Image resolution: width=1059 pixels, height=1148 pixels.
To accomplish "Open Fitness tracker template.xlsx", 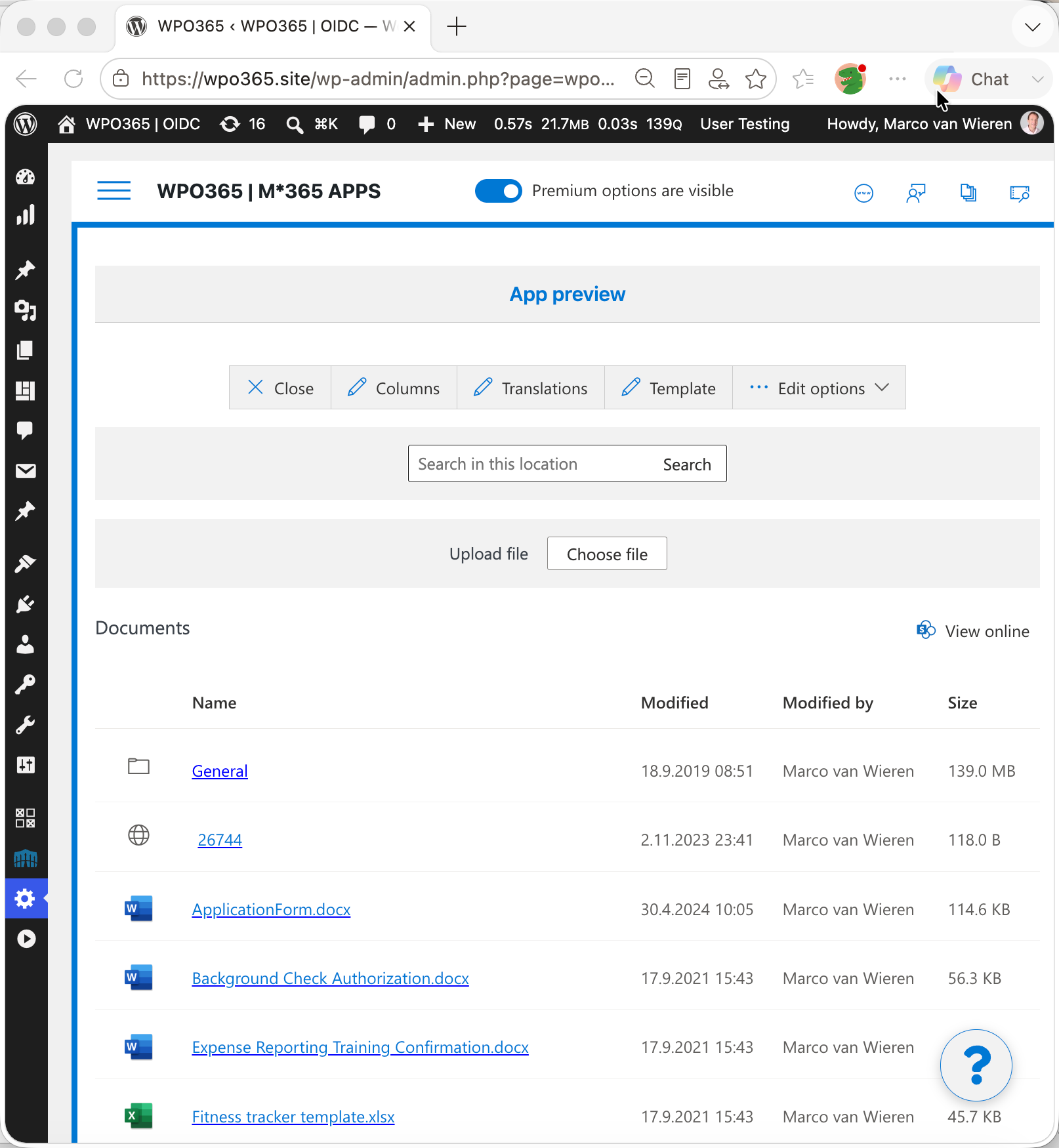I will (293, 1117).
